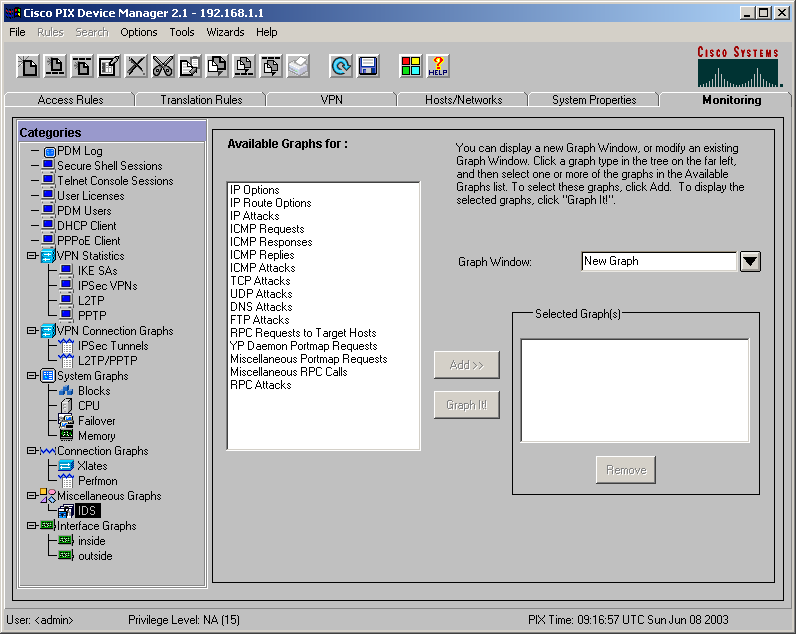Switch to the VPN tab
This screenshot has height=634, width=796.
click(x=331, y=99)
